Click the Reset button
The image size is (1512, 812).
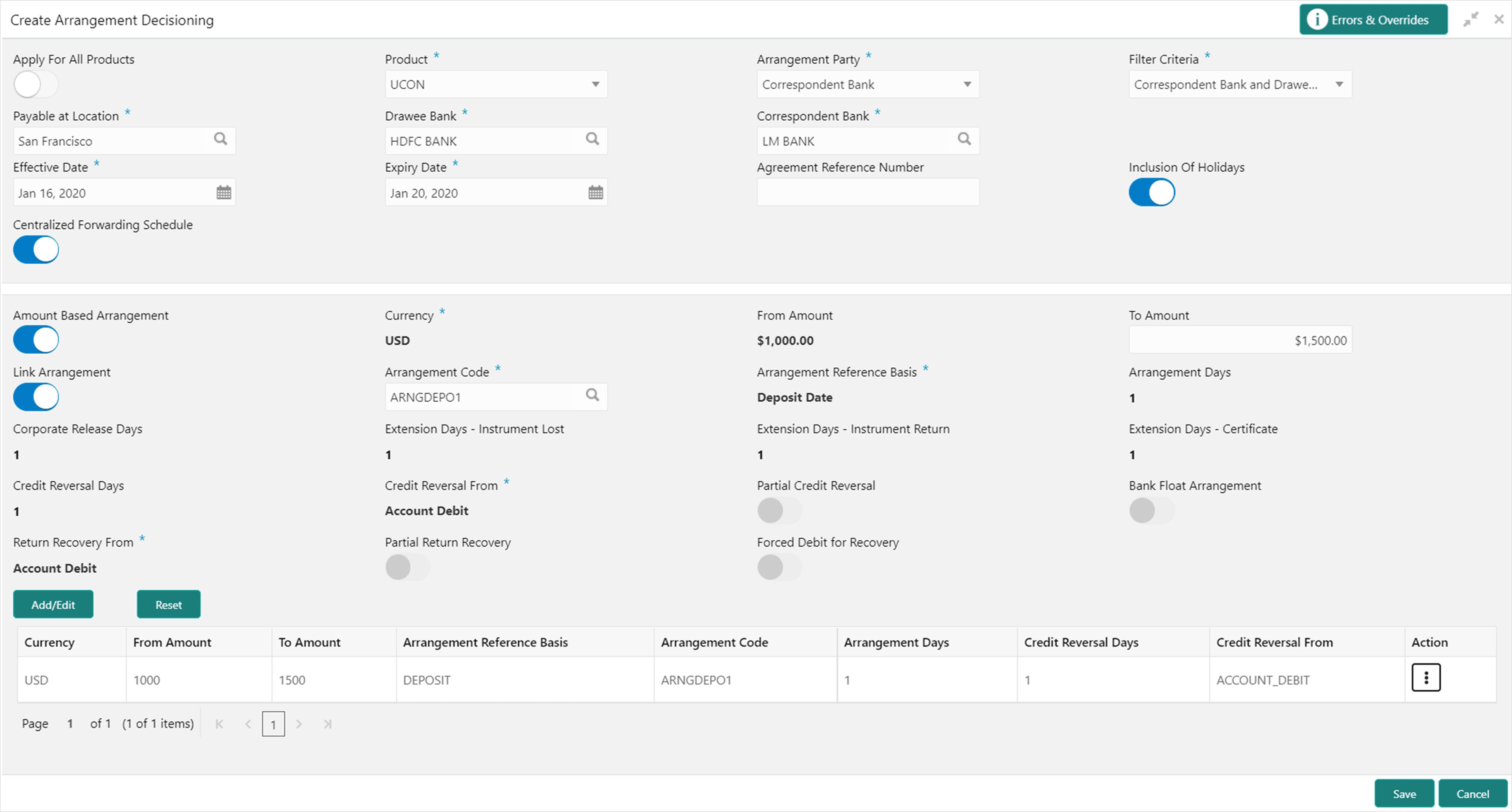(168, 604)
